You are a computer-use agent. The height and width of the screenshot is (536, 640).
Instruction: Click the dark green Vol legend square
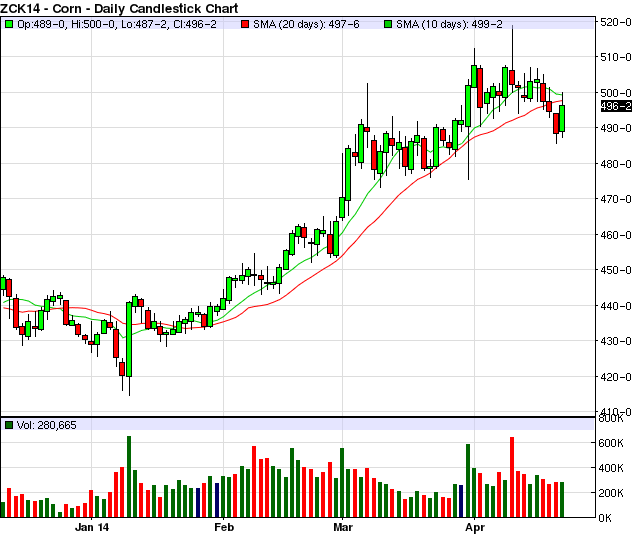point(9,425)
